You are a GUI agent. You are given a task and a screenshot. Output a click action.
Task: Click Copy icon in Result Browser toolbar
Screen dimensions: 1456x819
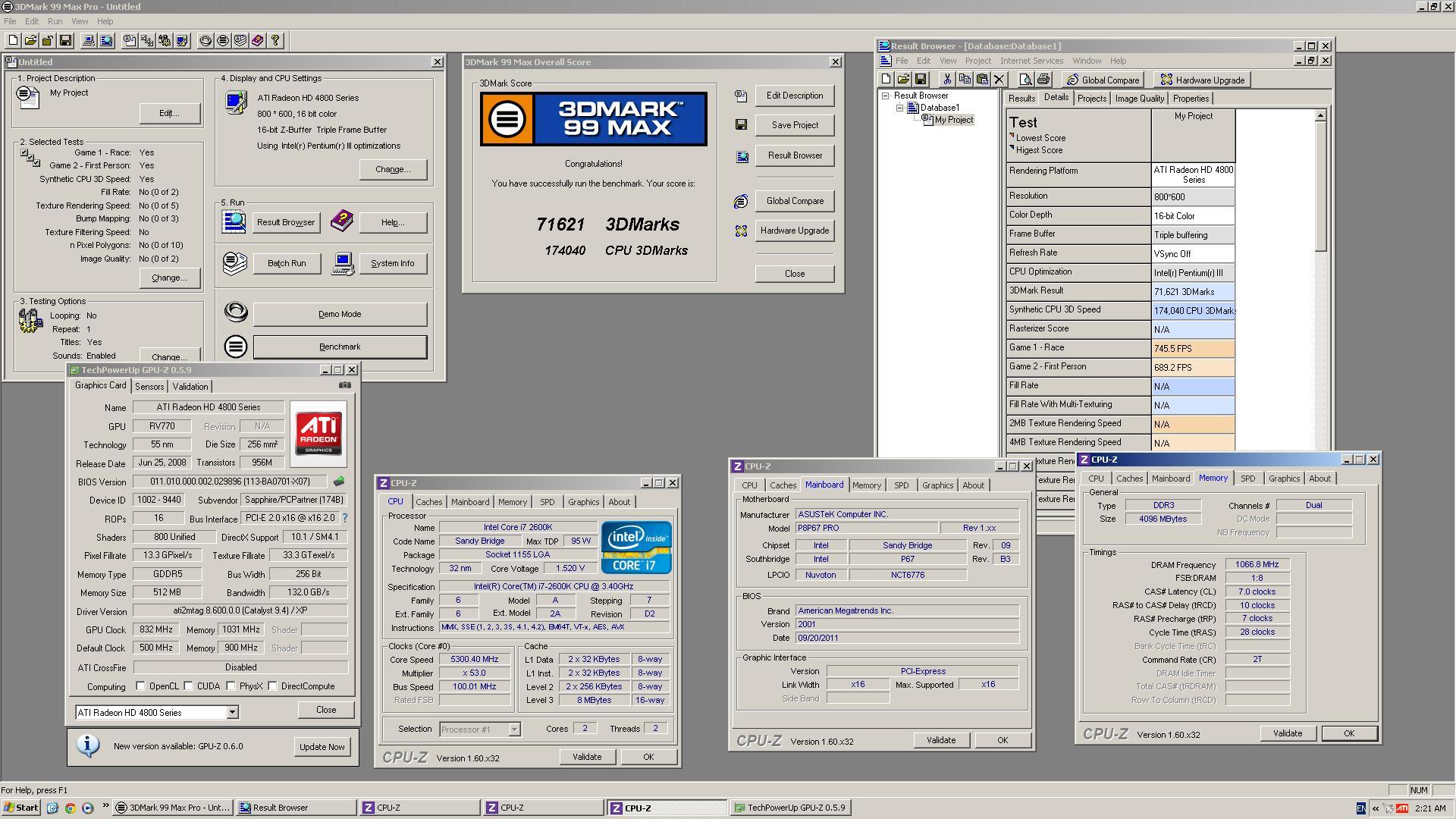click(965, 80)
